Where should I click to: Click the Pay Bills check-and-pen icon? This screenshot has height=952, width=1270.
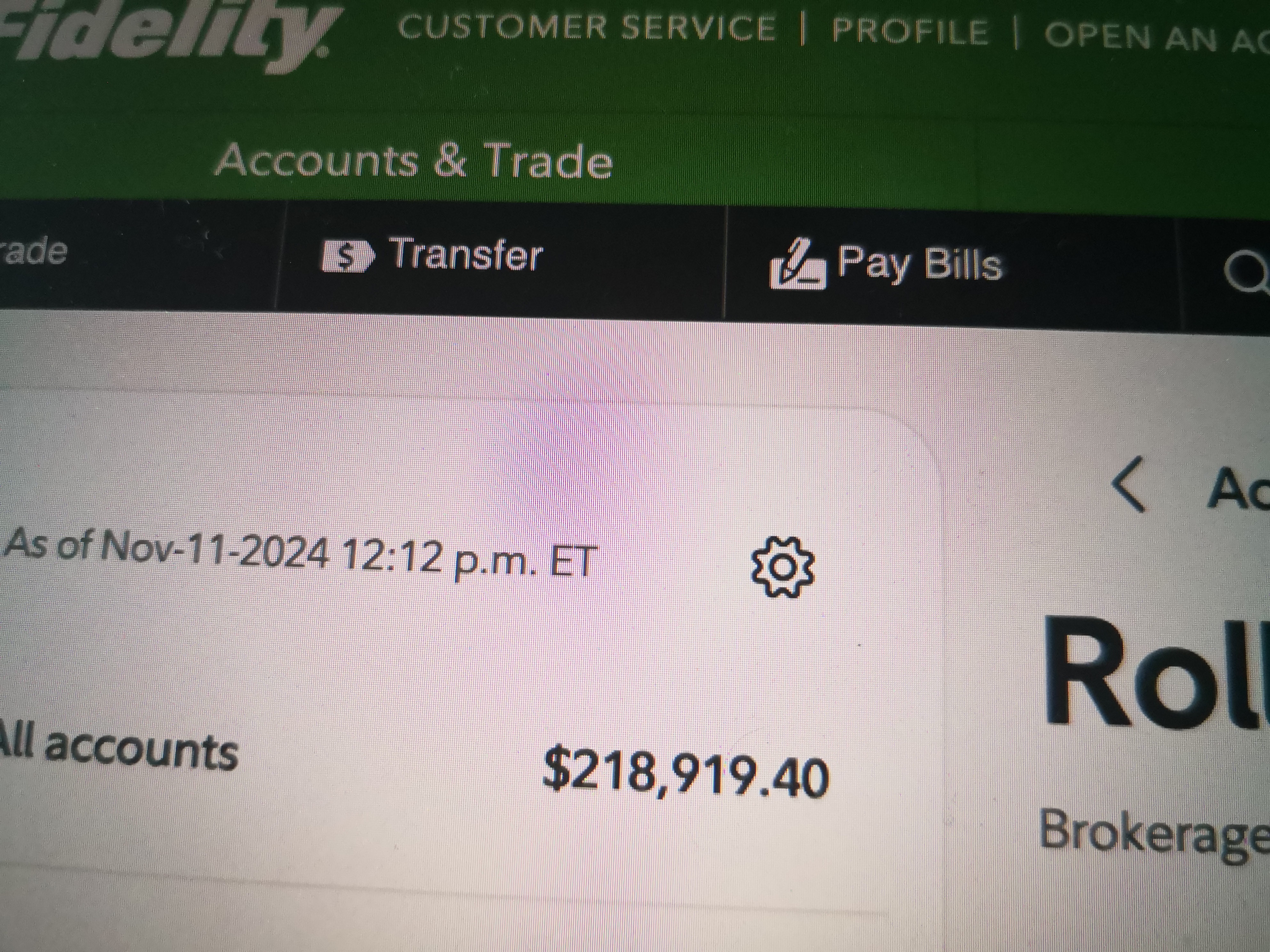click(x=797, y=264)
